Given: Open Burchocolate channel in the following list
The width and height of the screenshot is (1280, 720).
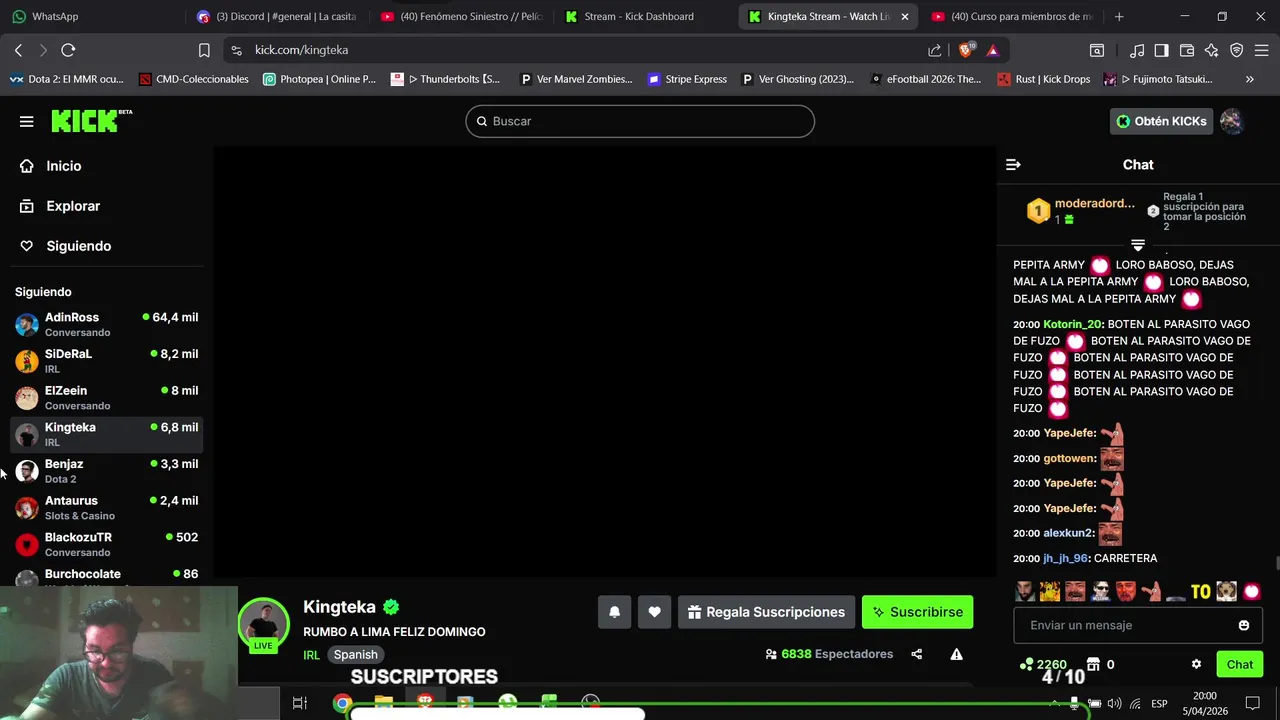Looking at the screenshot, I should tap(107, 576).
